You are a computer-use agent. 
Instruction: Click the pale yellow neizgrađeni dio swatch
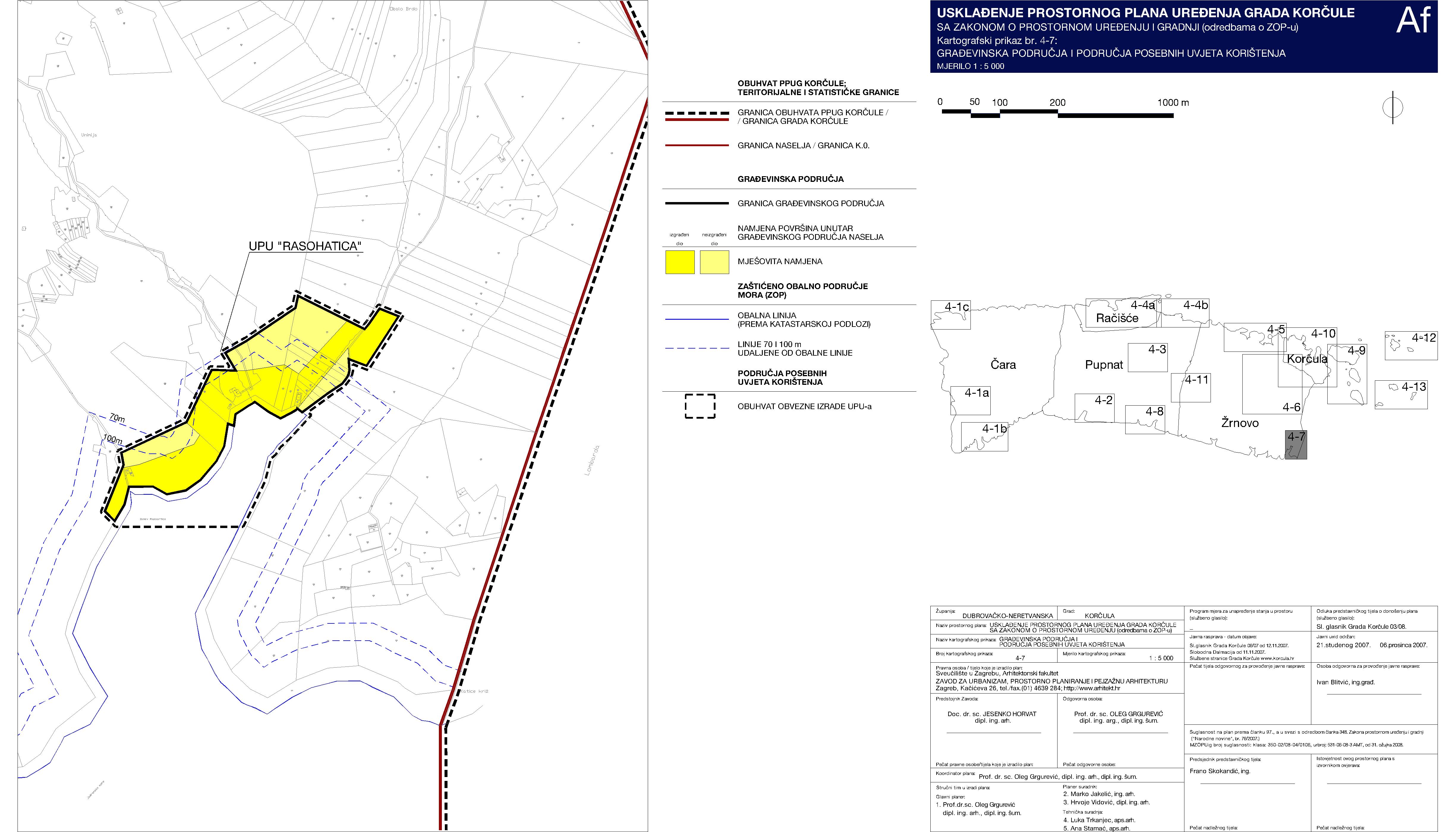point(714,262)
